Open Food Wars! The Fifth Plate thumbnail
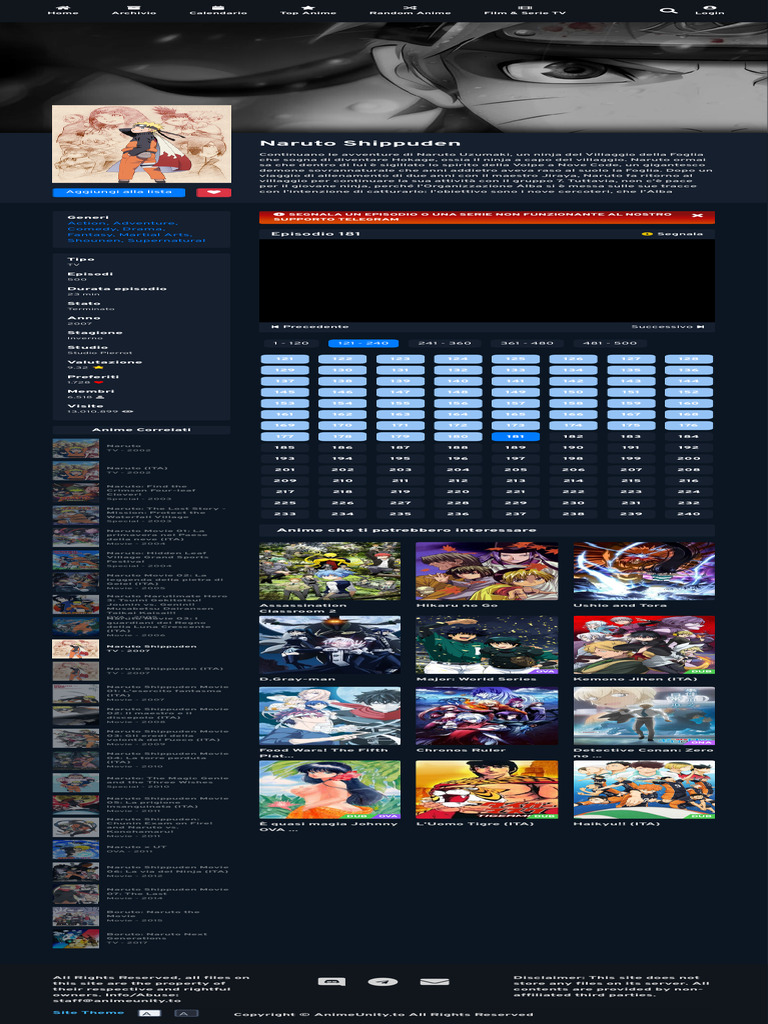Screen dimensions: 768x1024 (x=330, y=716)
